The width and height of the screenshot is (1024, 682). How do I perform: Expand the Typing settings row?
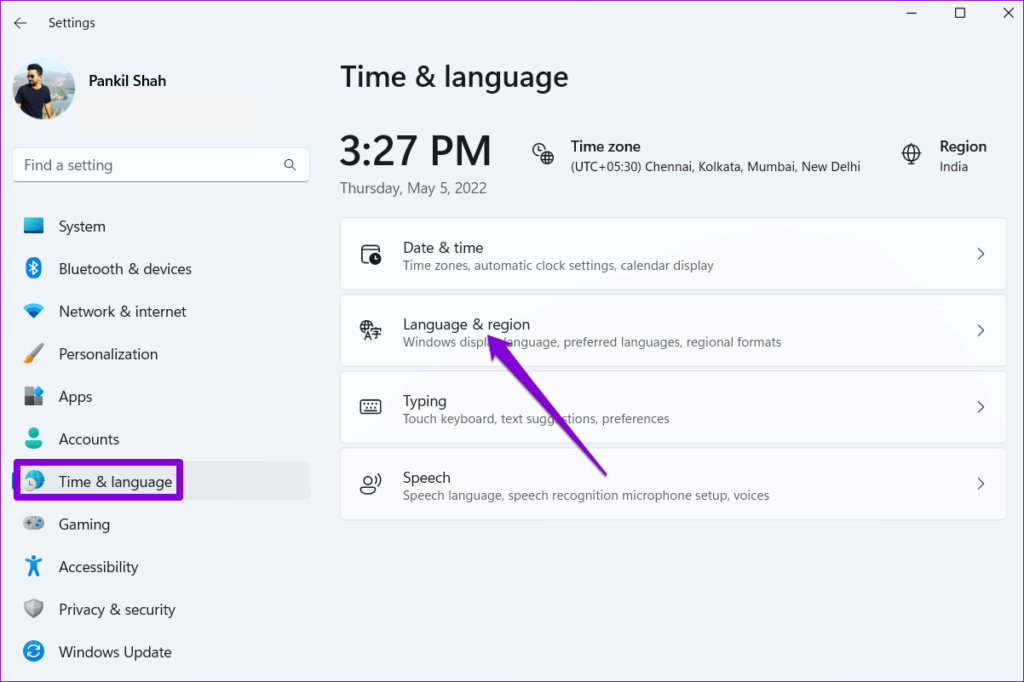[x=672, y=406]
